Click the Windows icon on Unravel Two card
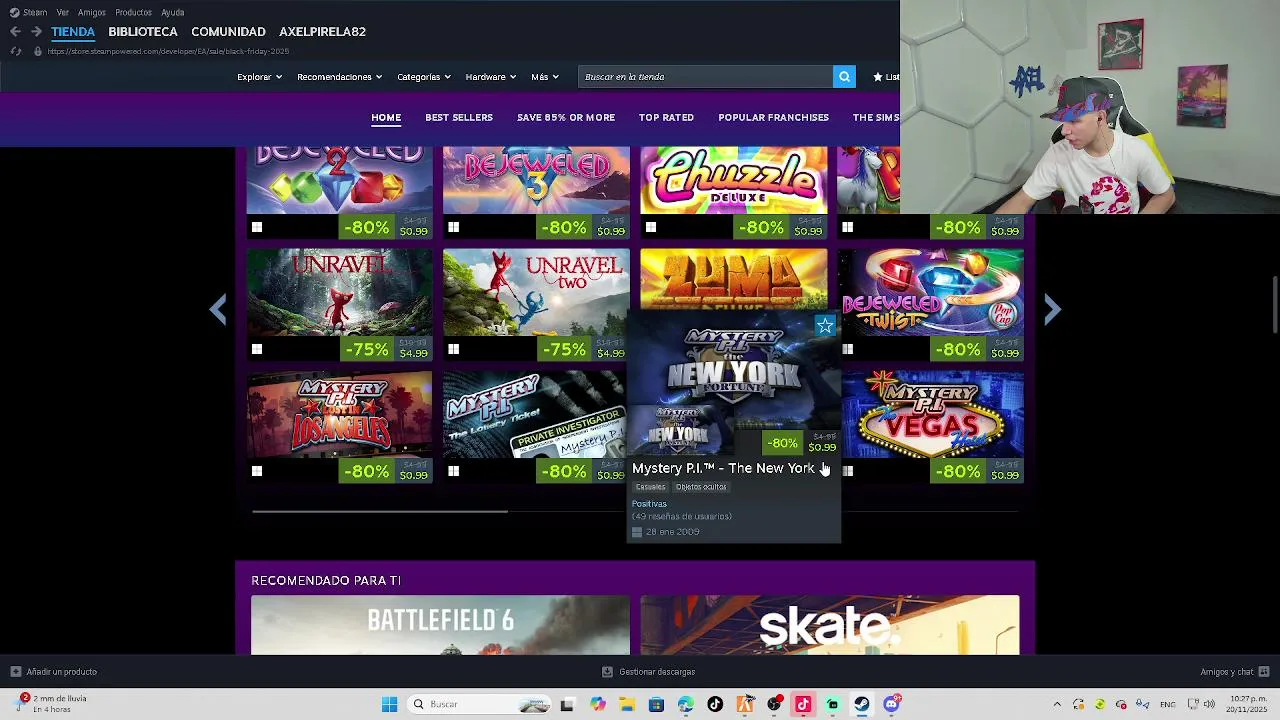The width and height of the screenshot is (1280, 720). click(454, 349)
